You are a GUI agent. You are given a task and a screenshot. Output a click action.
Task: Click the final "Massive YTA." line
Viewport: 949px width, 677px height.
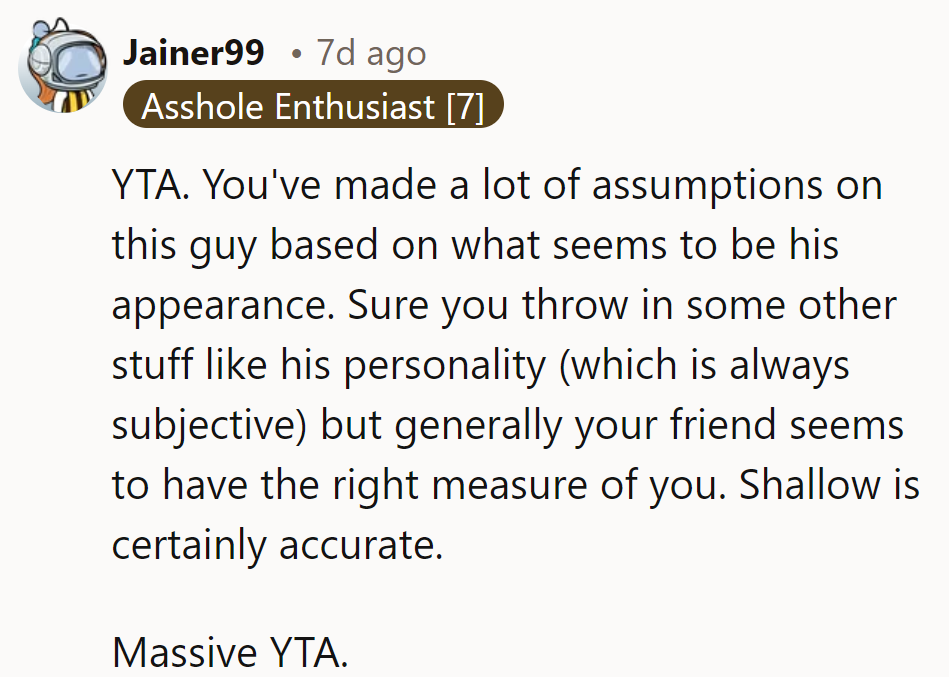tap(231, 652)
